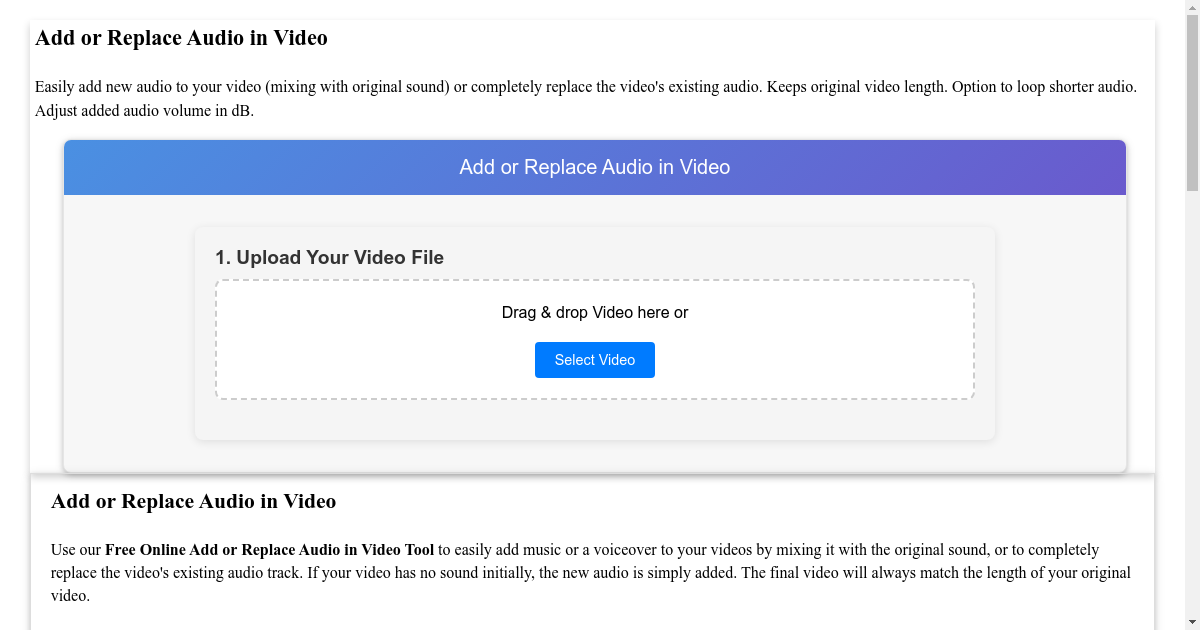The height and width of the screenshot is (630, 1200).
Task: Click the top page heading Add or Replace Audio
Action: 181,38
